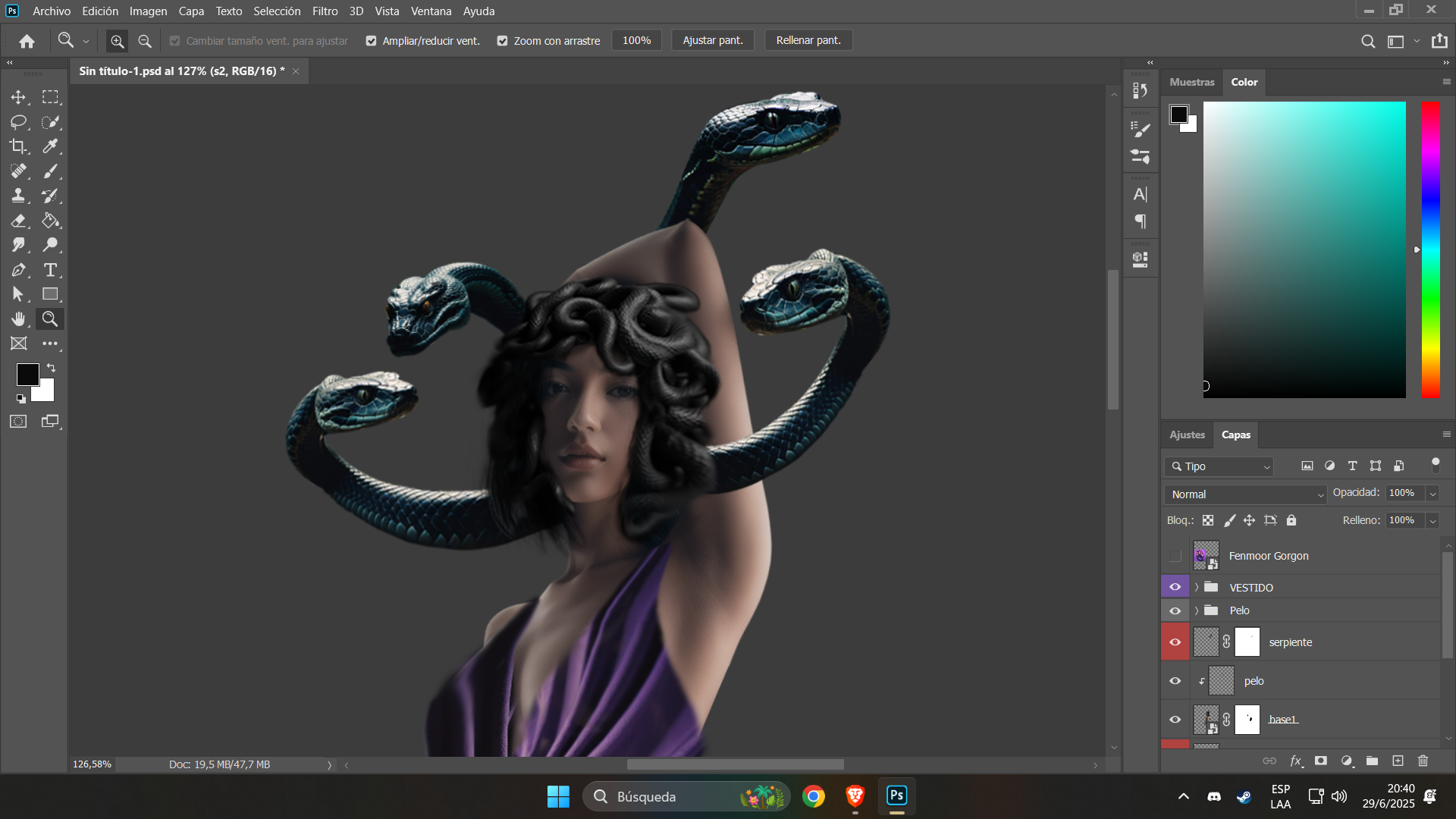Create a new layer icon
1456x819 pixels.
pyautogui.click(x=1398, y=761)
